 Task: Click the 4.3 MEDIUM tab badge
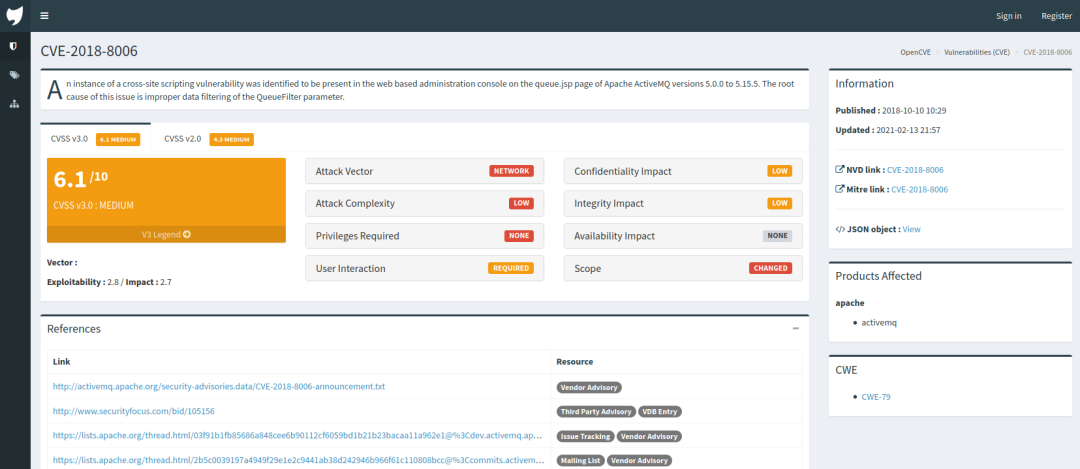tap(231, 139)
